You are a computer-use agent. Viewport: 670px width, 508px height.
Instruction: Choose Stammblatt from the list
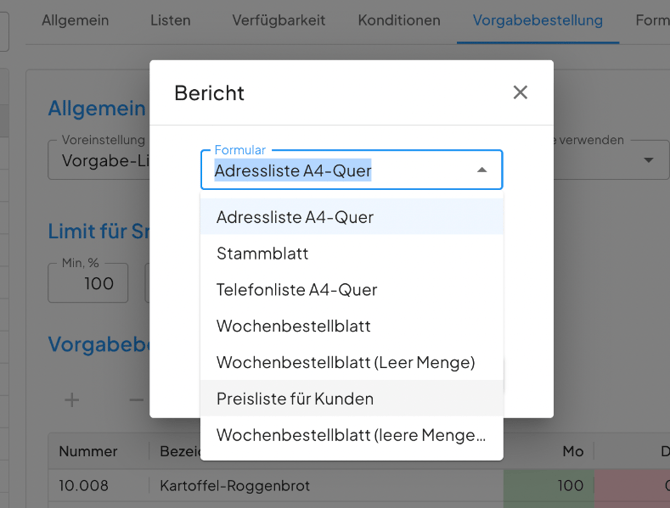(x=262, y=253)
